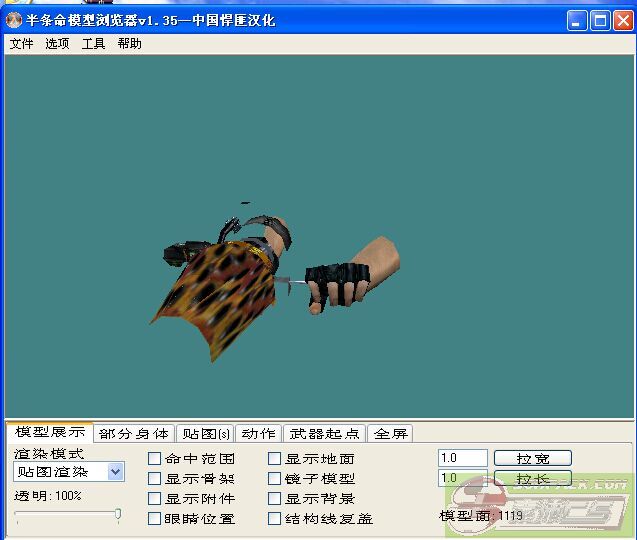Image resolution: width=637 pixels, height=540 pixels.
Task: Enable the 命中范围 checkbox
Action: pos(155,459)
